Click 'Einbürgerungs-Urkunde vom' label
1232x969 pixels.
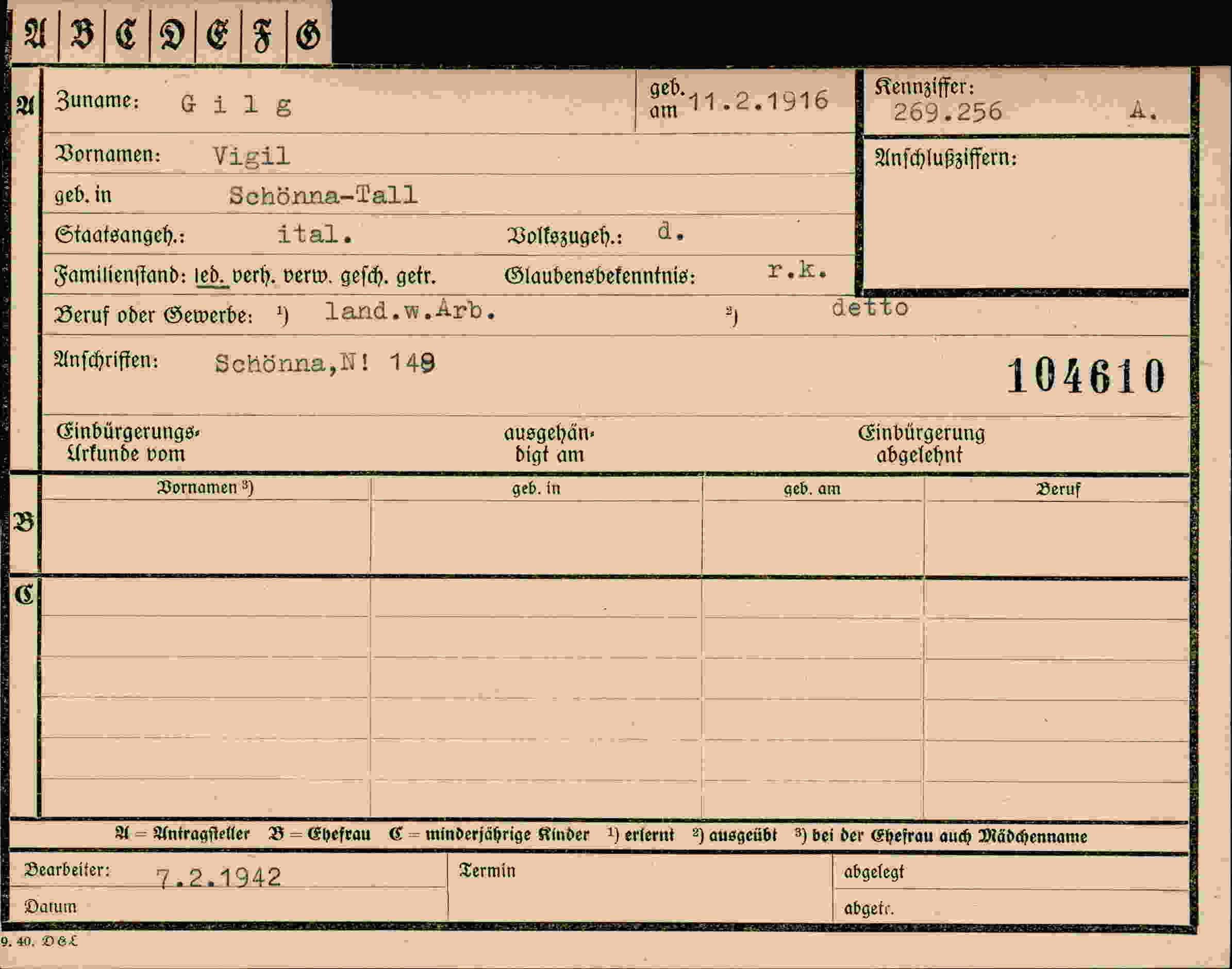pyautogui.click(x=128, y=443)
